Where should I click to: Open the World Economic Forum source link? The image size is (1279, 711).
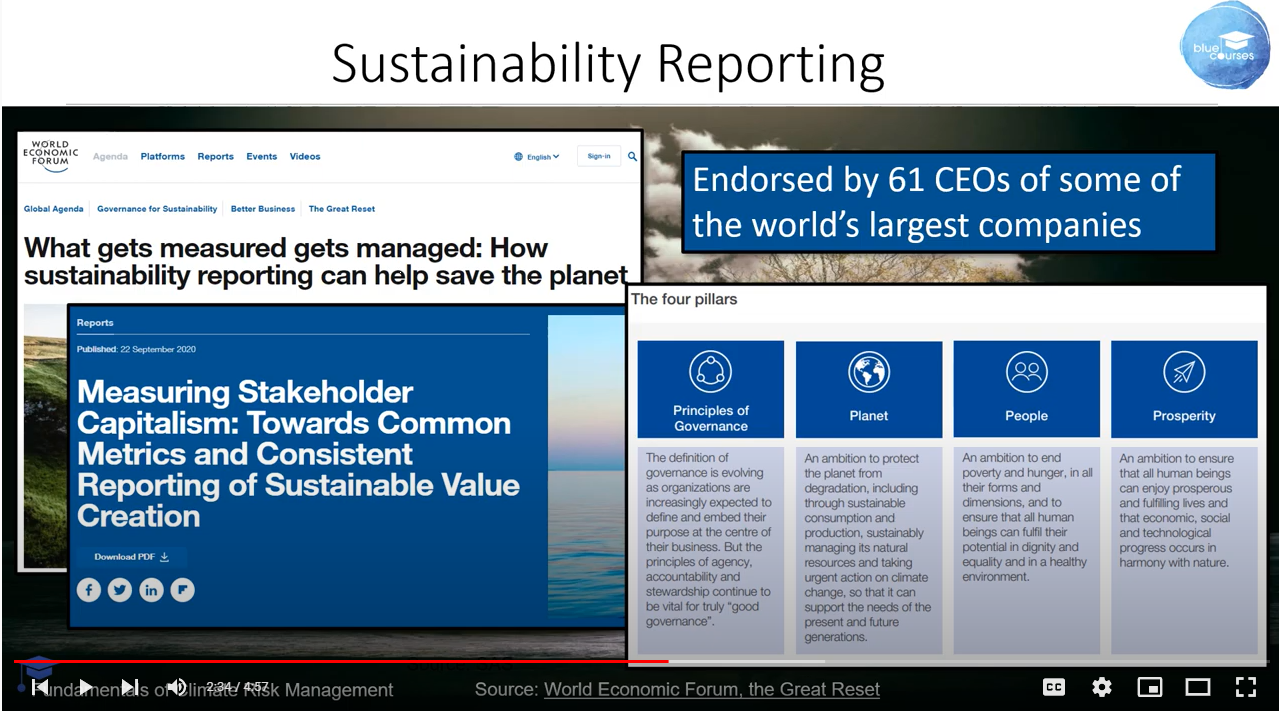(x=712, y=689)
